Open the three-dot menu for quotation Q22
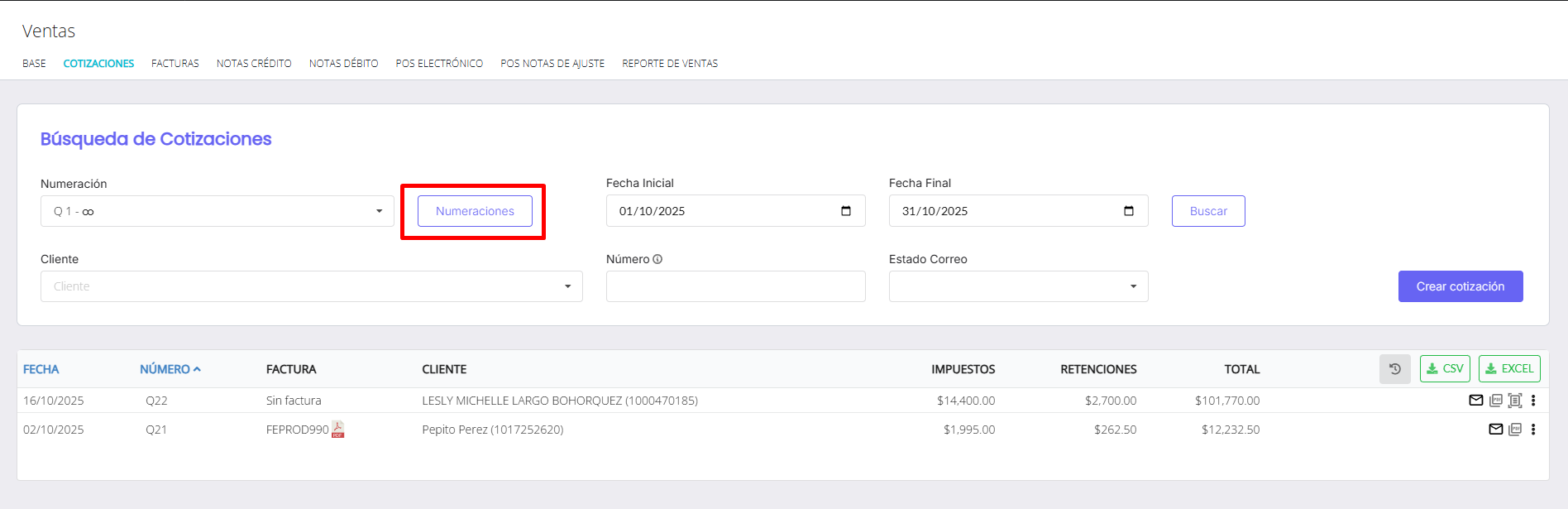 click(x=1533, y=401)
